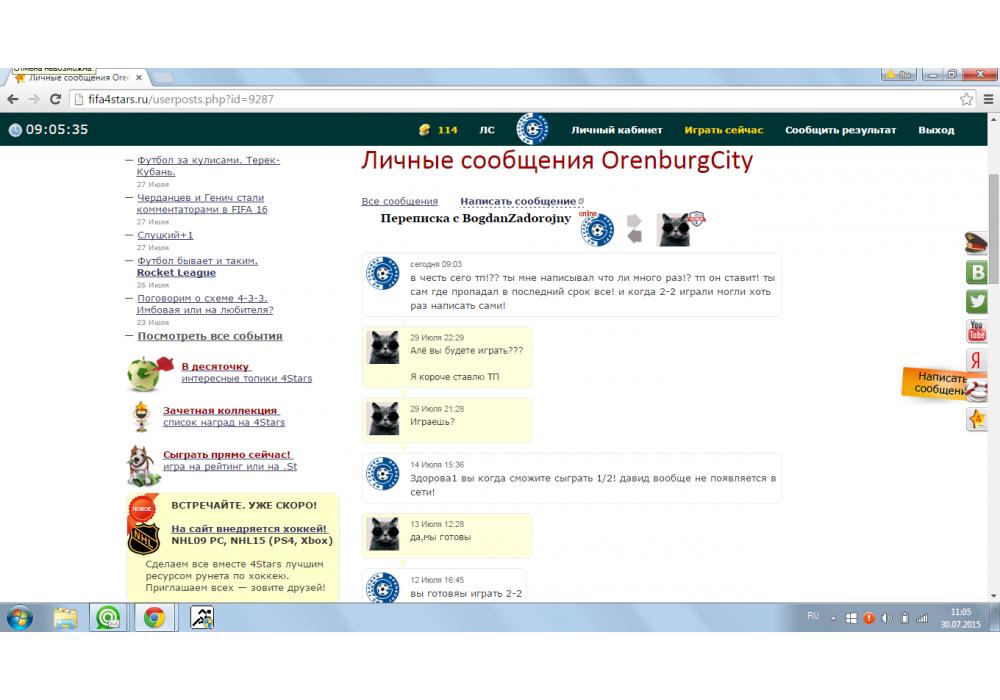Click the BogdanZadorojny cat avatar in the header
The image size is (1000, 700).
pyautogui.click(x=674, y=230)
